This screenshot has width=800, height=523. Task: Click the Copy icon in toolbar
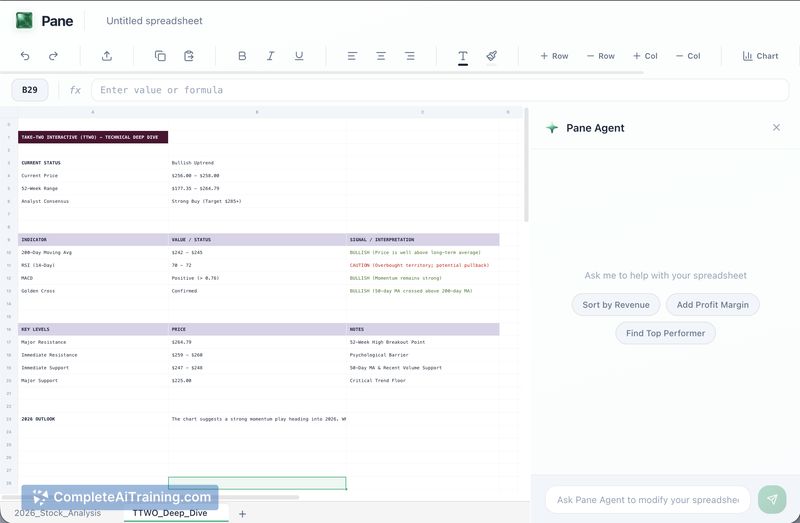point(160,56)
